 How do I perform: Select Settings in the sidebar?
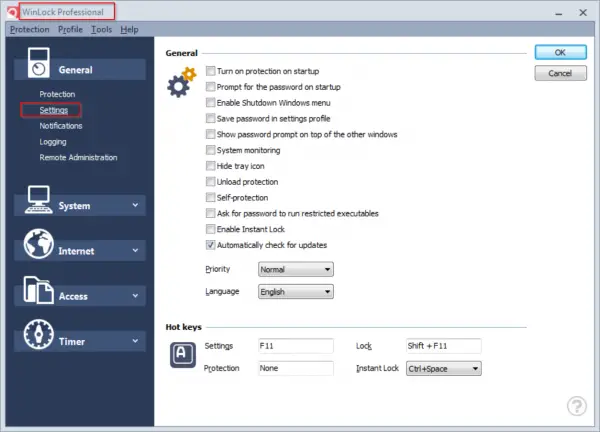54,110
